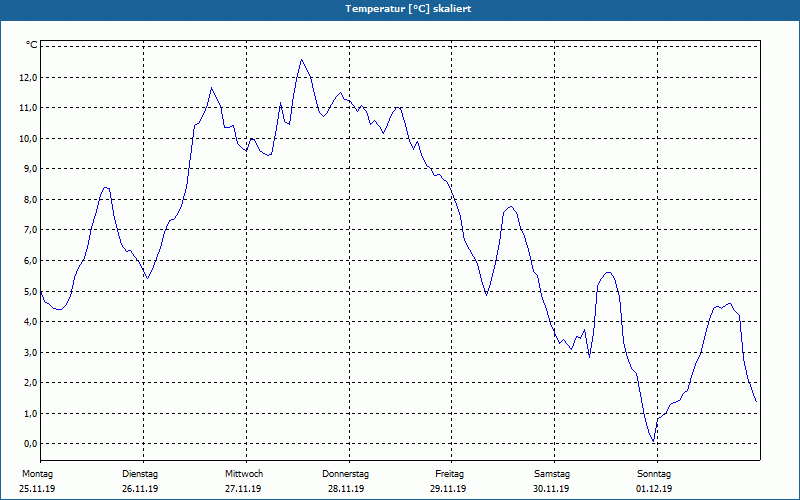Select the Dienstag day label
Screen dimensions: 800x500
tap(140, 474)
